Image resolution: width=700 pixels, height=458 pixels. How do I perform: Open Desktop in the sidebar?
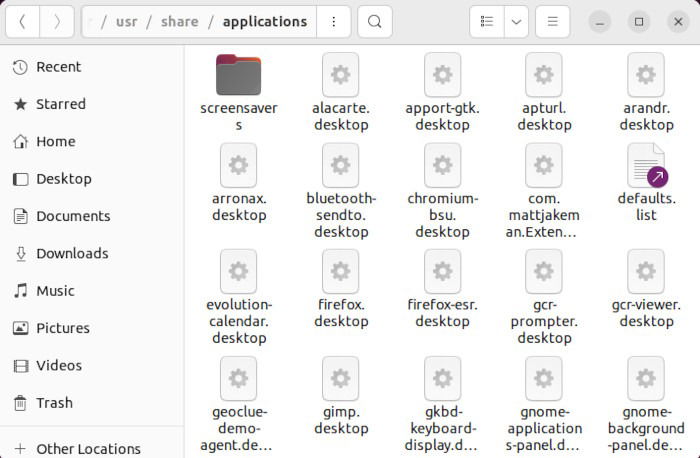[x=92, y=179]
